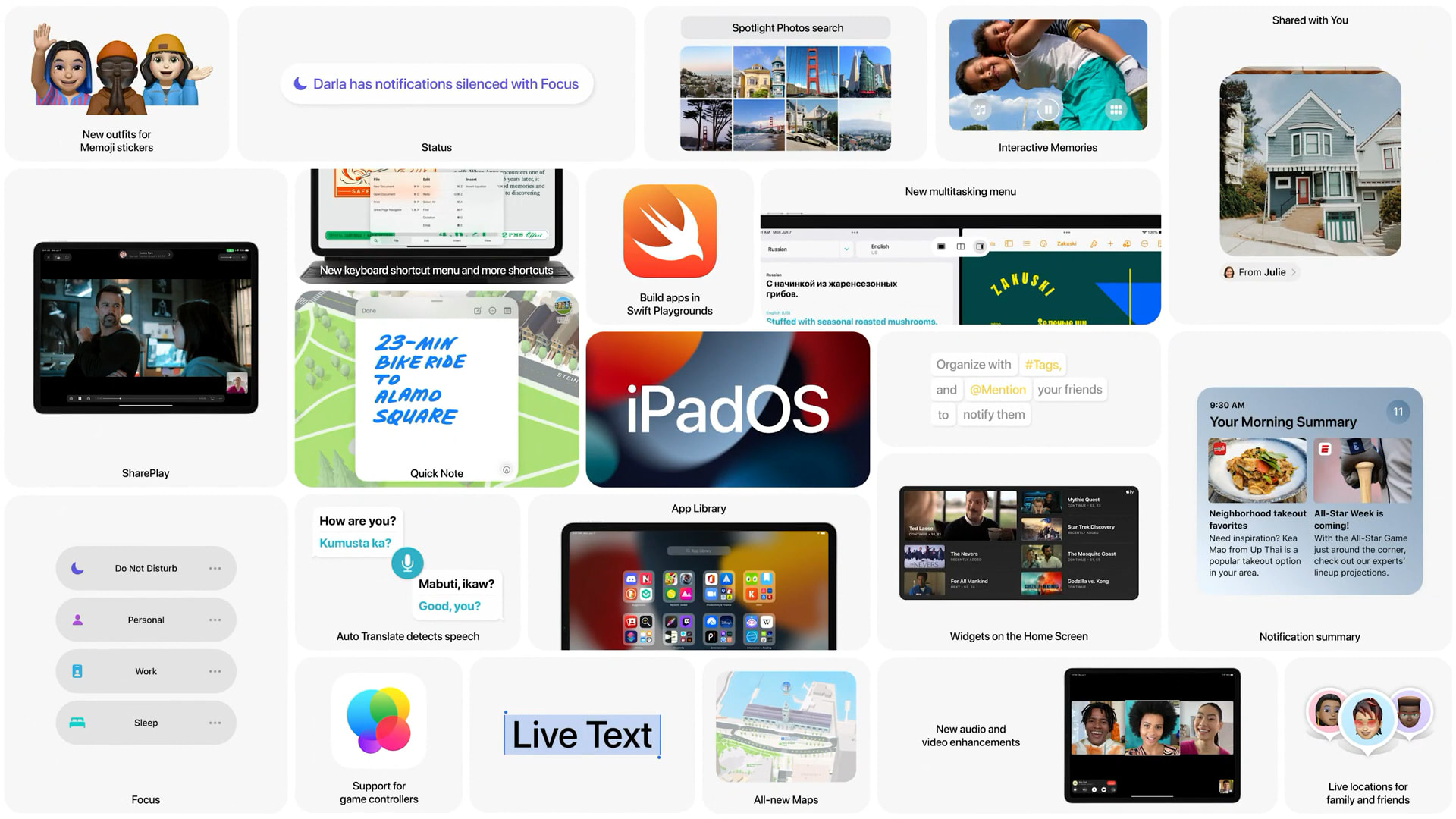This screenshot has width=1456, height=819.
Task: Select Game Center support icon
Action: pos(376,717)
